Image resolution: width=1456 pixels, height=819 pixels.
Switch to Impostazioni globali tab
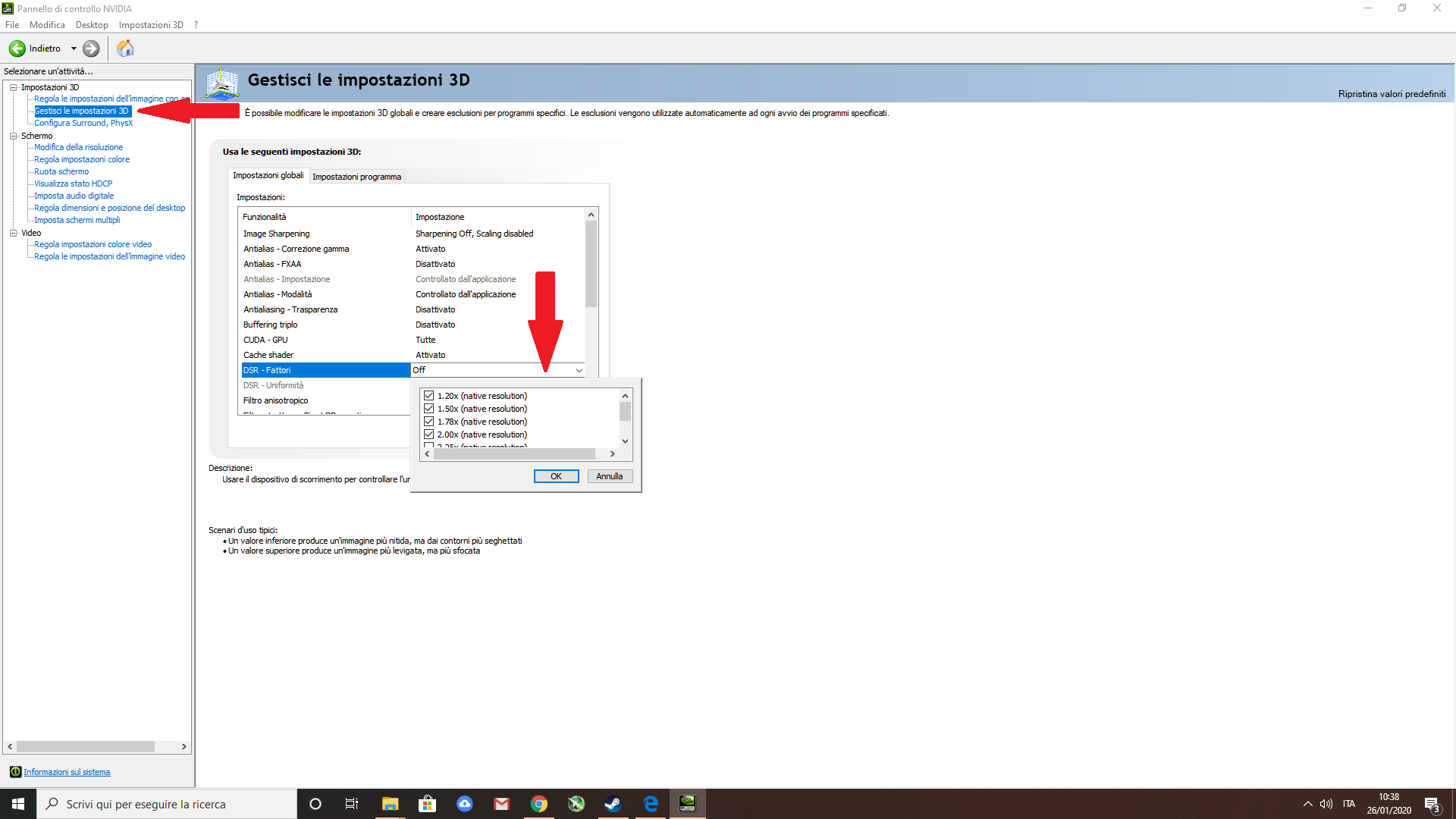pyautogui.click(x=268, y=175)
